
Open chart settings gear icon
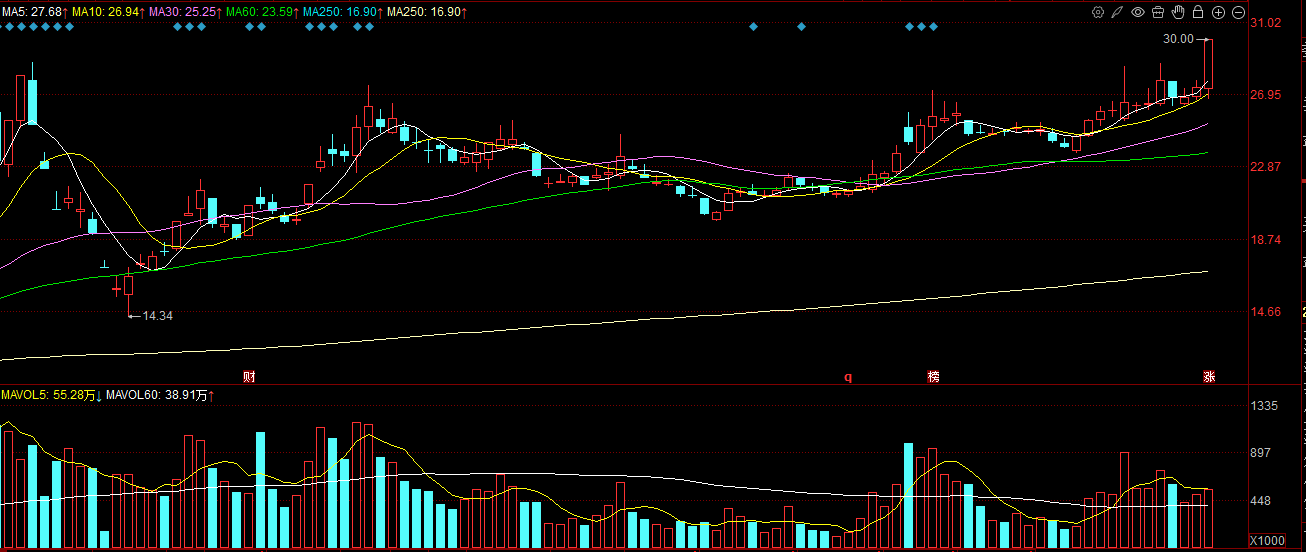pyautogui.click(x=1098, y=12)
